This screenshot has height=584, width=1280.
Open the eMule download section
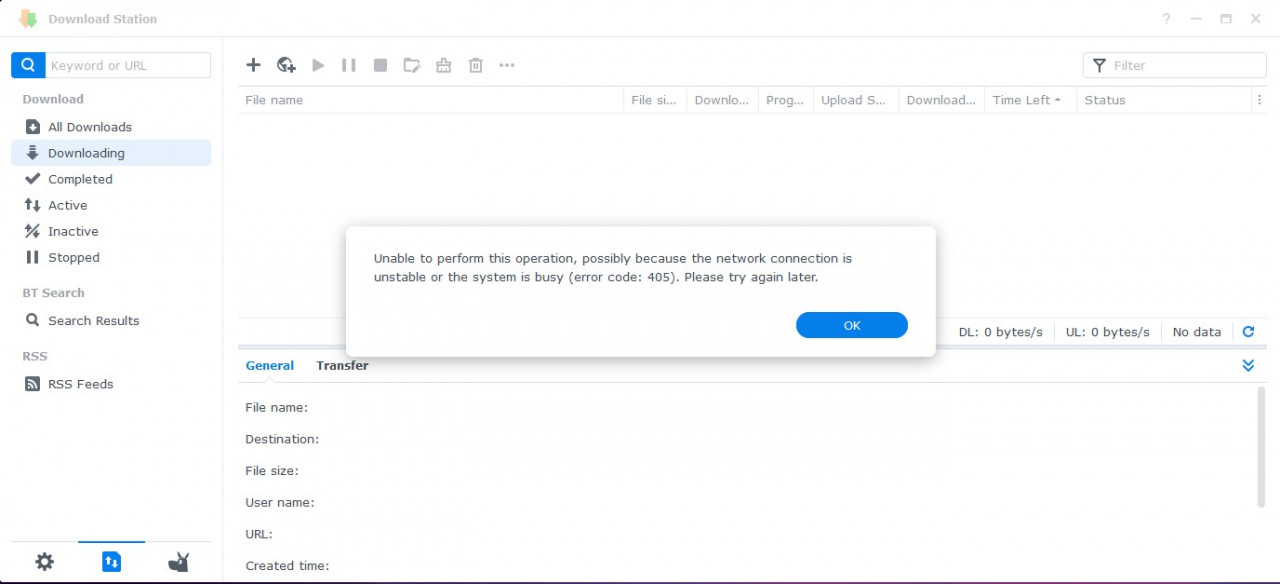179,561
